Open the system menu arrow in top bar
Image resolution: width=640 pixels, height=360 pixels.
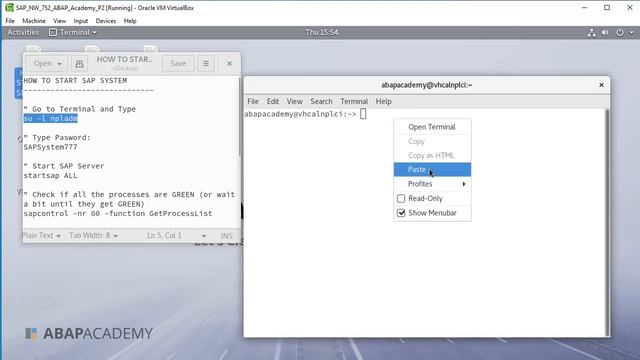(x=631, y=33)
